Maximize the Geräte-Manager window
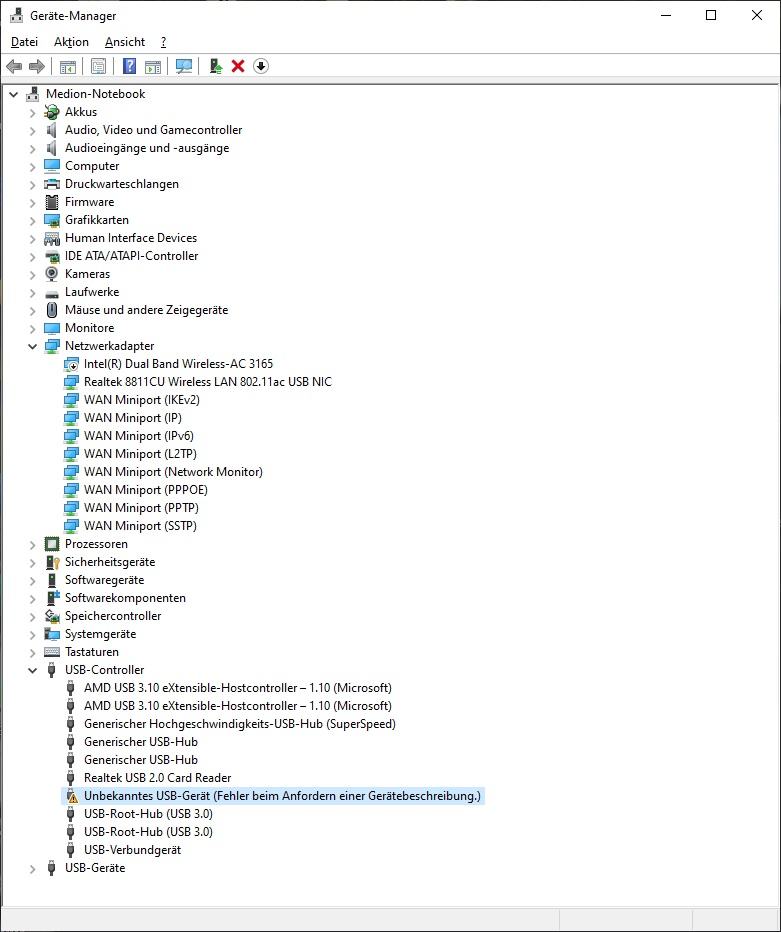The width and height of the screenshot is (781, 932). 711,15
